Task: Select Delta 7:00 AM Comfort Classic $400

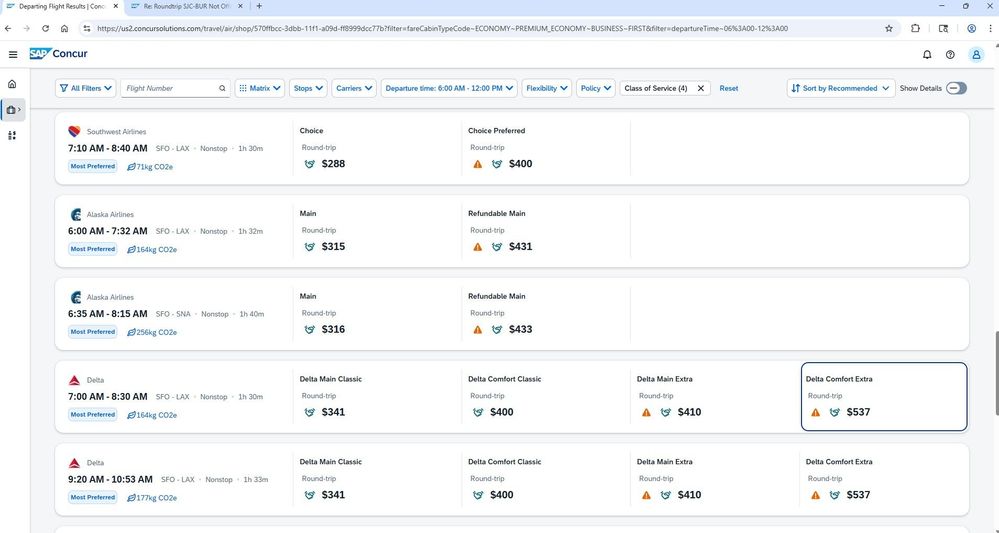Action: [x=546, y=397]
